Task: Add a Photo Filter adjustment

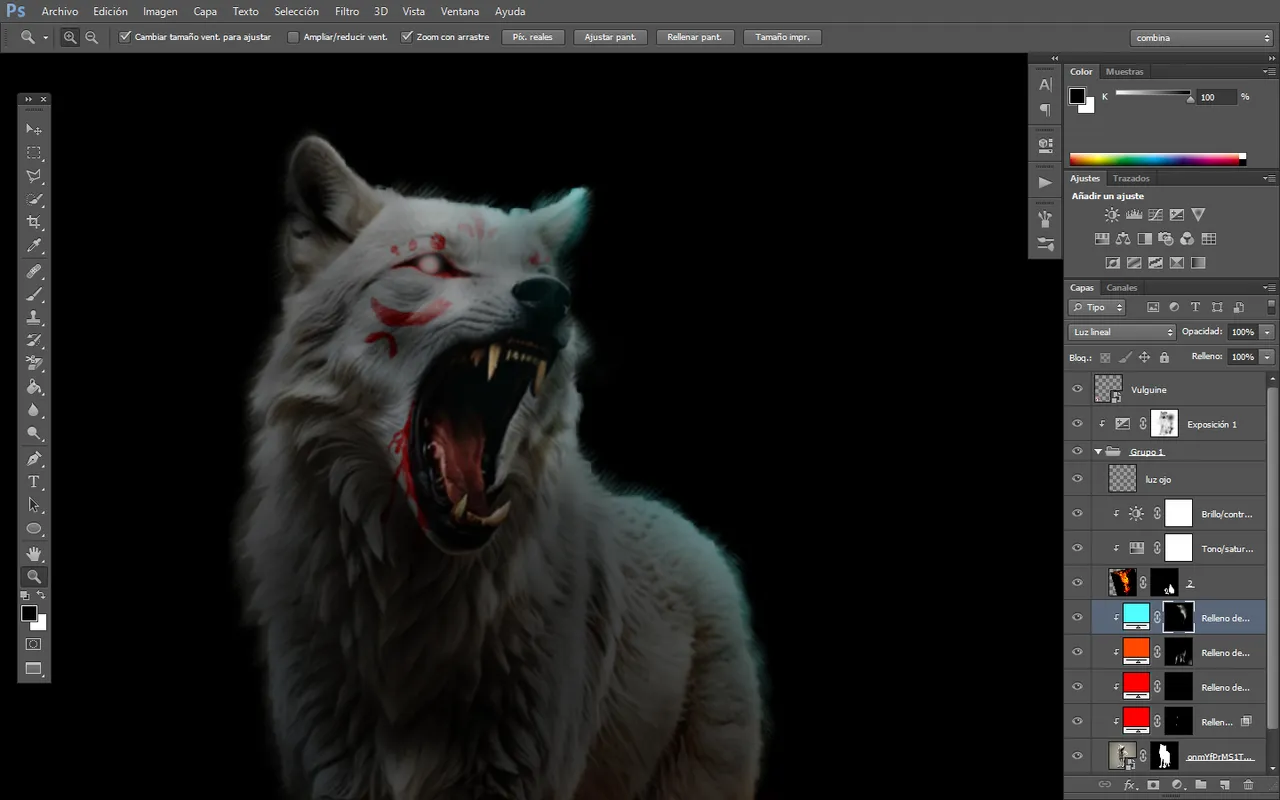Action: tap(1166, 239)
